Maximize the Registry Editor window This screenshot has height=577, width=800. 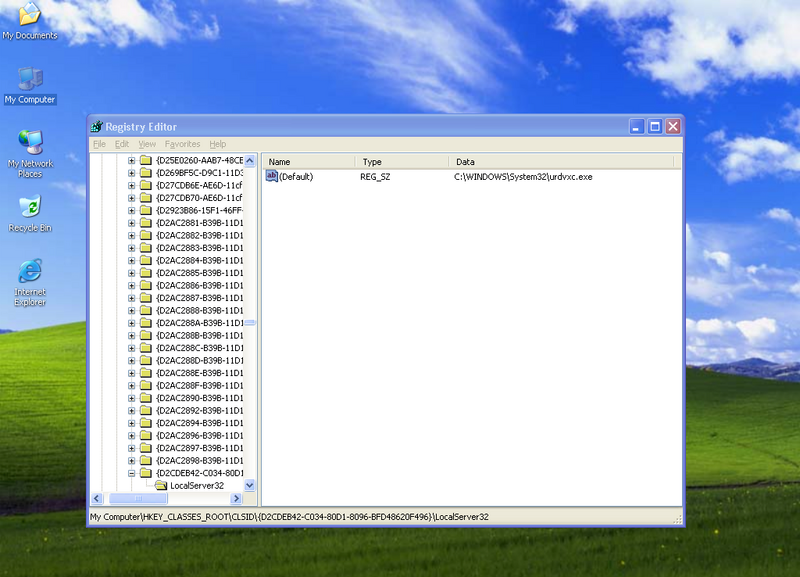click(x=655, y=127)
